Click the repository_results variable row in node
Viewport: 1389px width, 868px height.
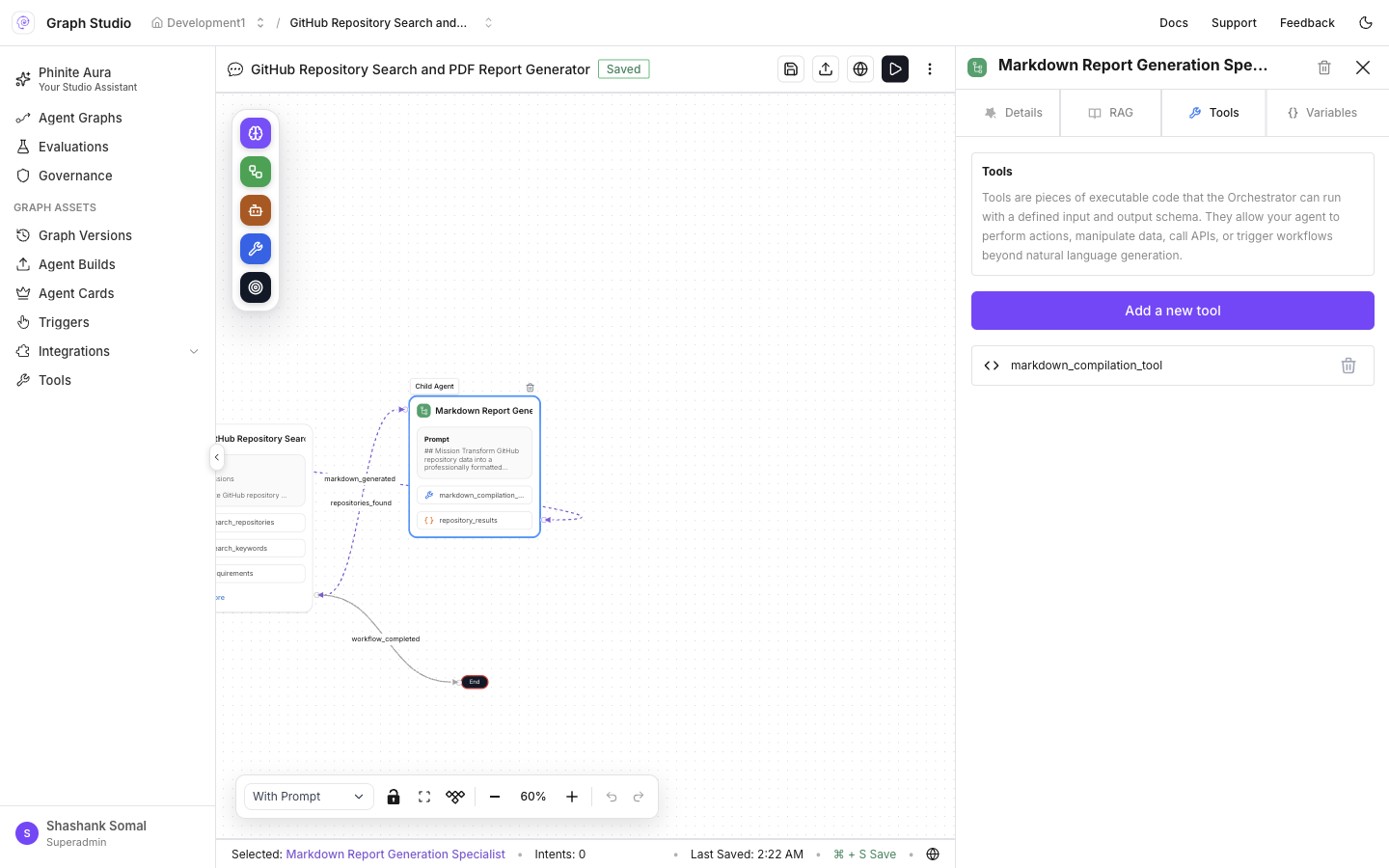point(475,520)
